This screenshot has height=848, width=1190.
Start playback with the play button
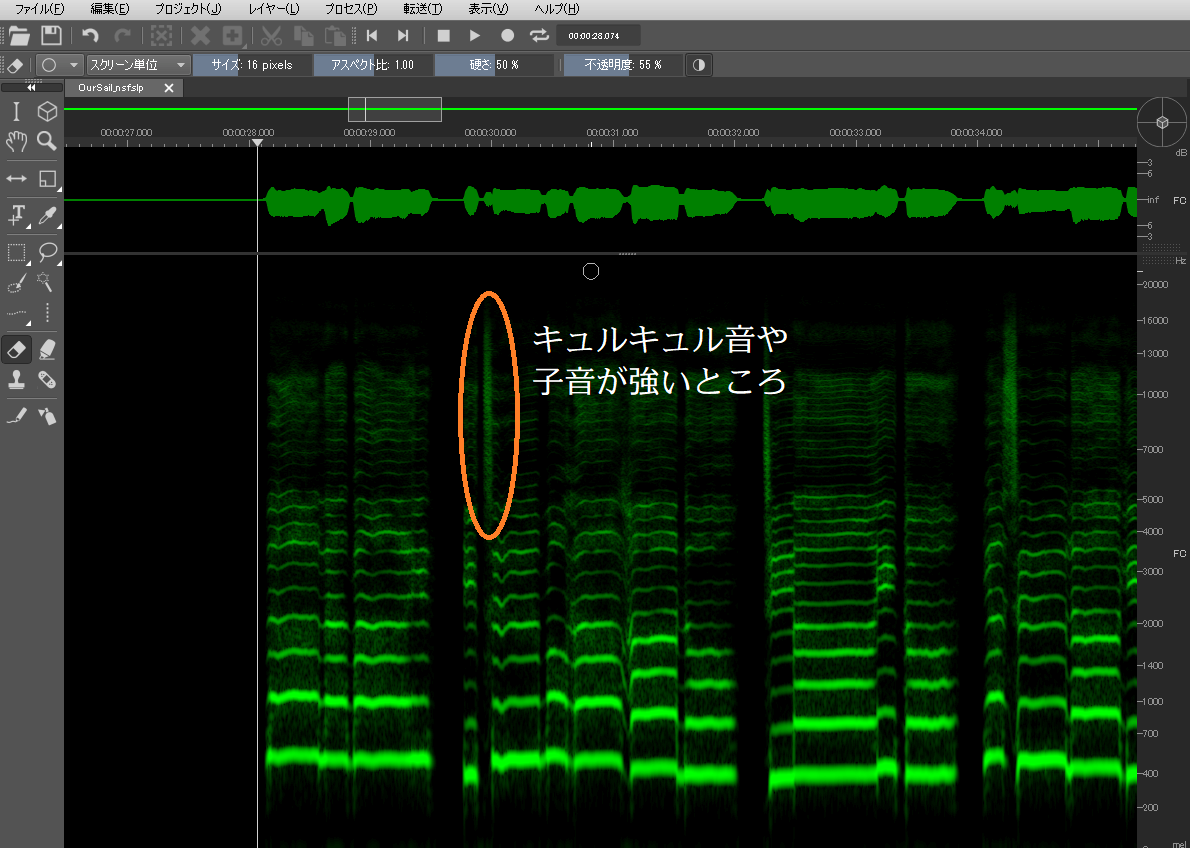pos(475,36)
